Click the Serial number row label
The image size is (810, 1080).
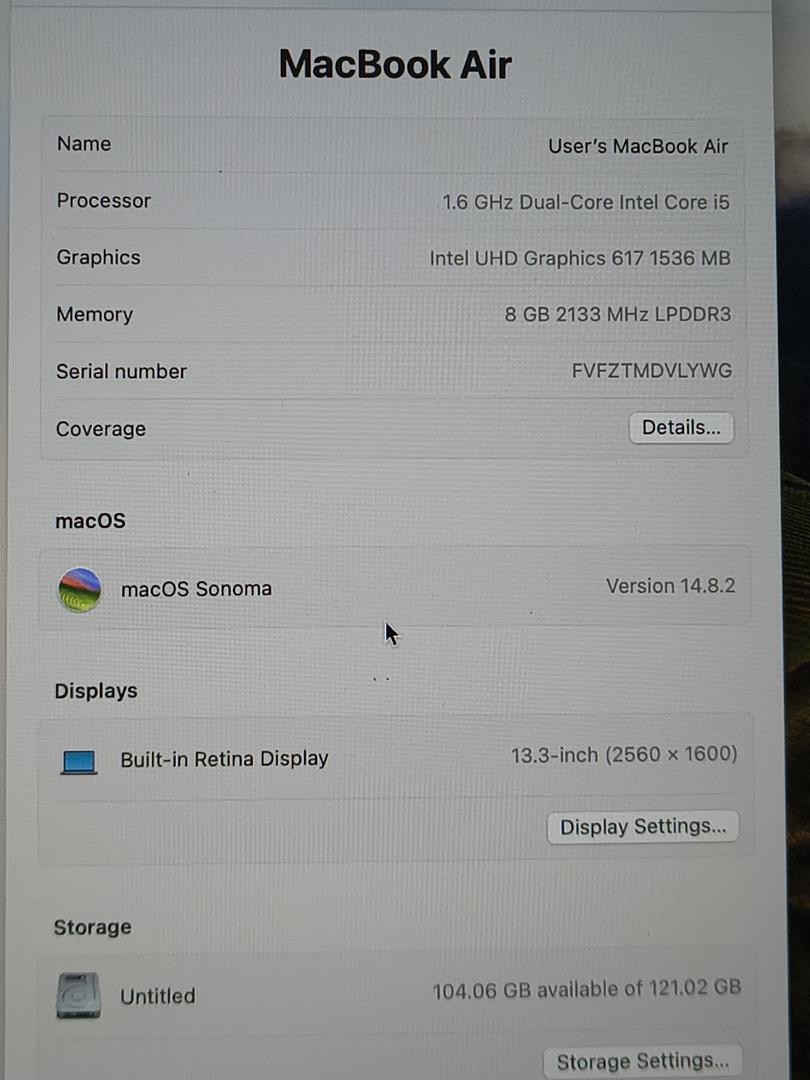121,372
